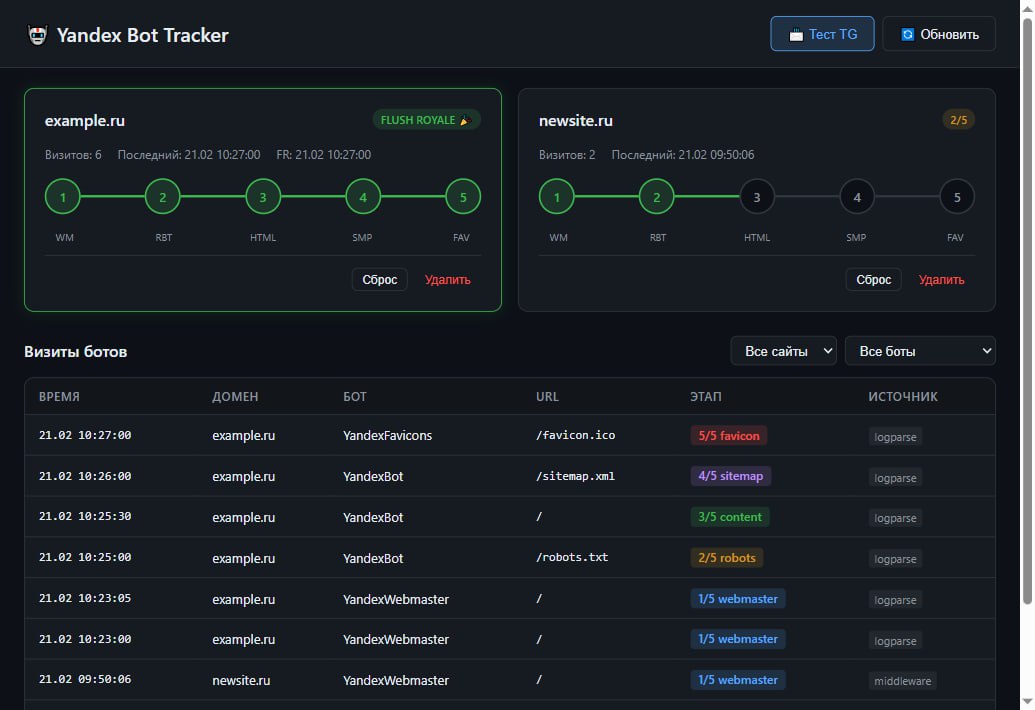Click step 1 WM circle on example.ru

pyautogui.click(x=63, y=197)
